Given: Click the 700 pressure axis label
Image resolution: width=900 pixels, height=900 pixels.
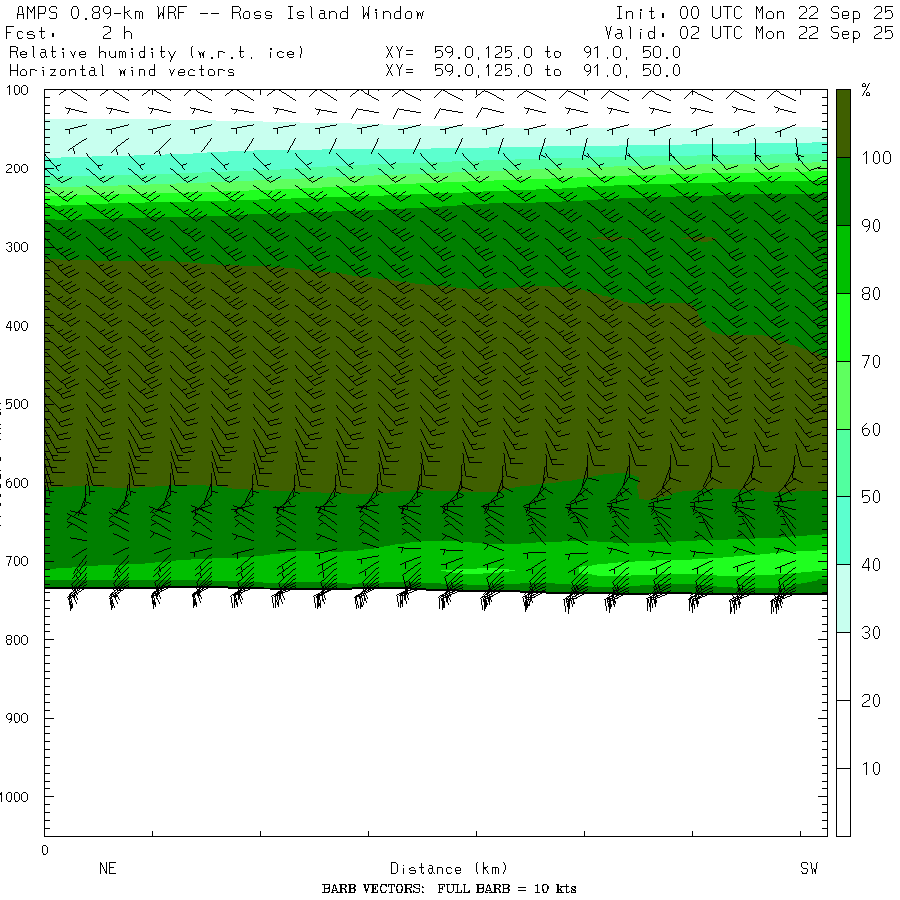Looking at the screenshot, I should (x=17, y=561).
